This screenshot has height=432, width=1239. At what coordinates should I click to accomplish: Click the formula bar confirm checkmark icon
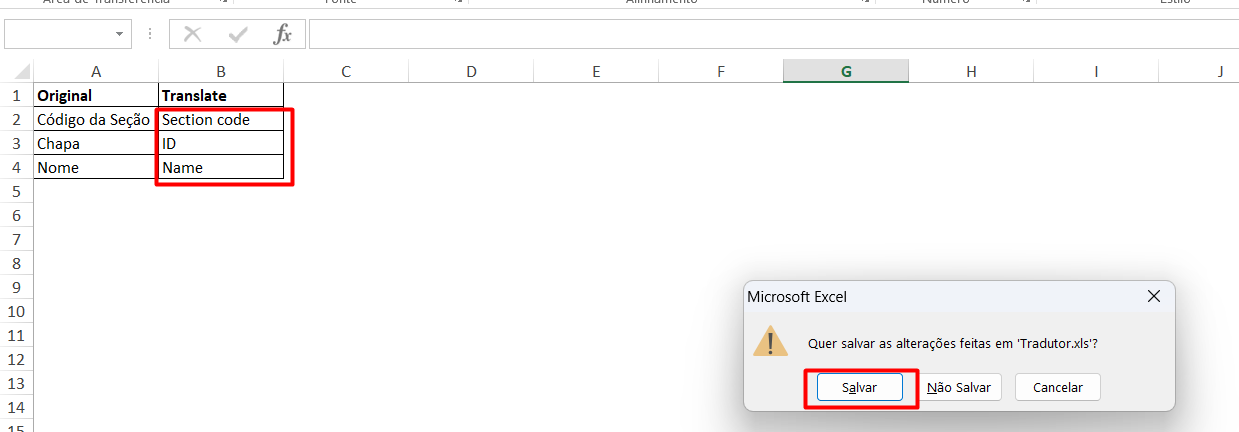point(238,34)
